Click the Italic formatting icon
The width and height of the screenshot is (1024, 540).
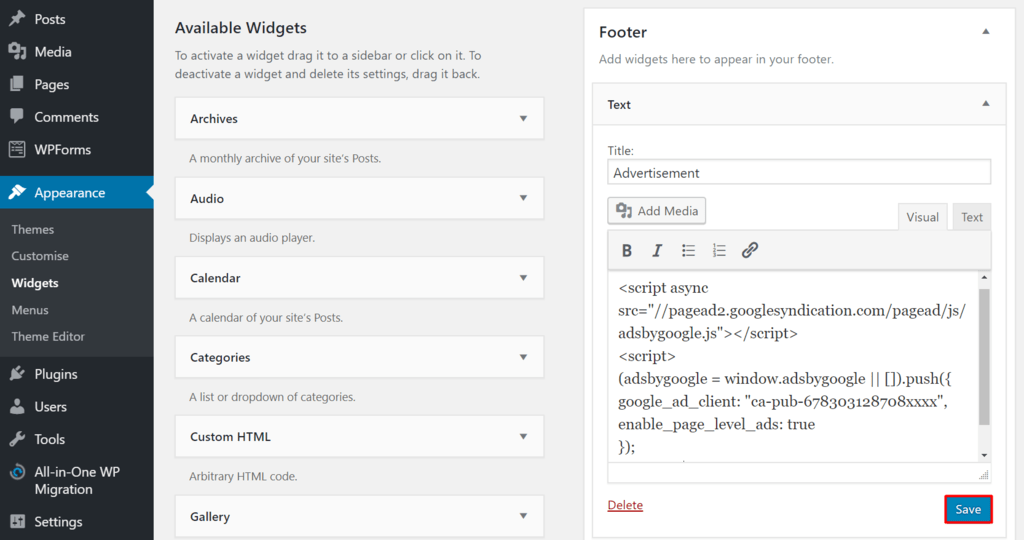click(x=657, y=250)
